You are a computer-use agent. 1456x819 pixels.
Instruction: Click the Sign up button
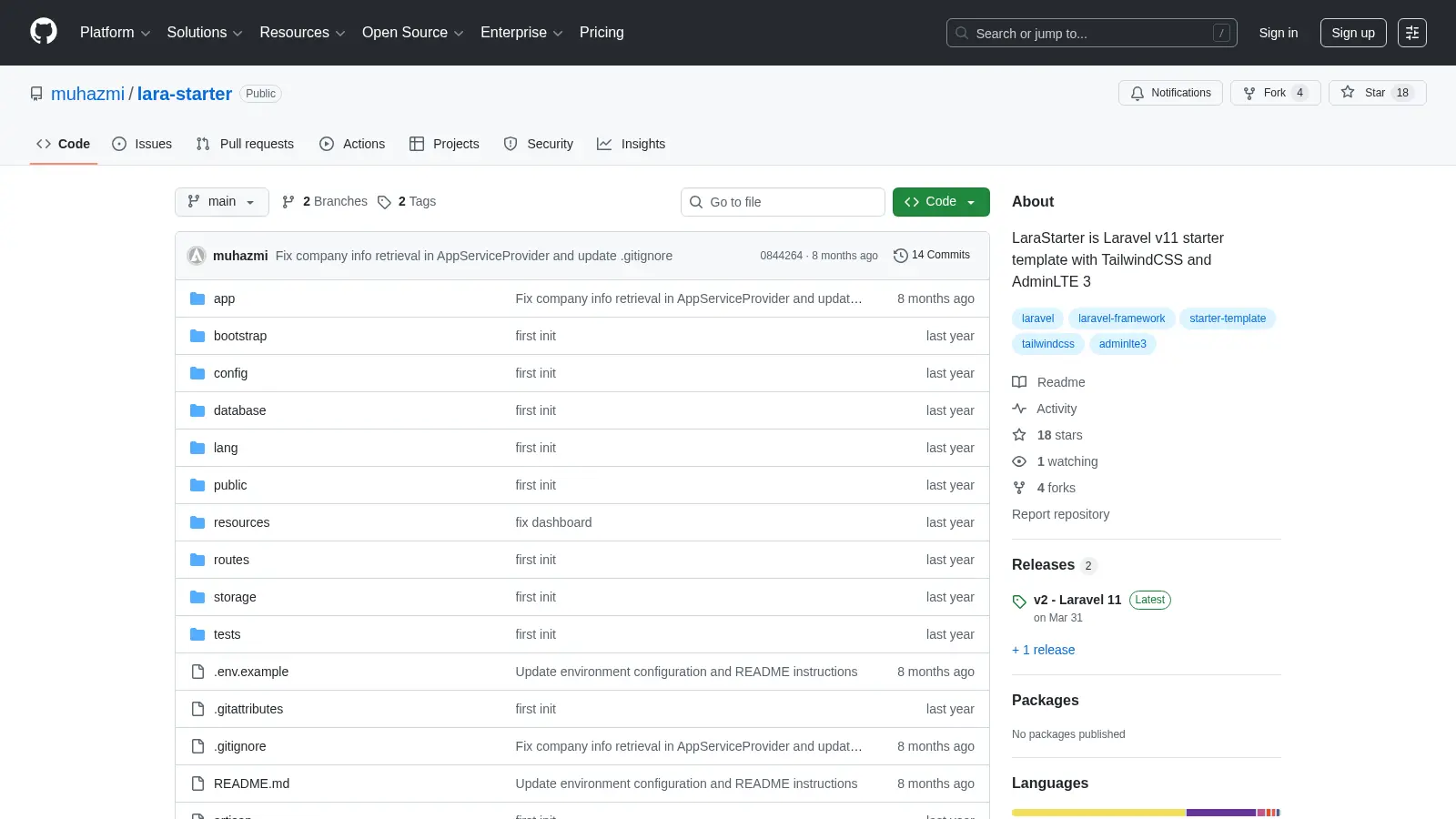pyautogui.click(x=1353, y=33)
